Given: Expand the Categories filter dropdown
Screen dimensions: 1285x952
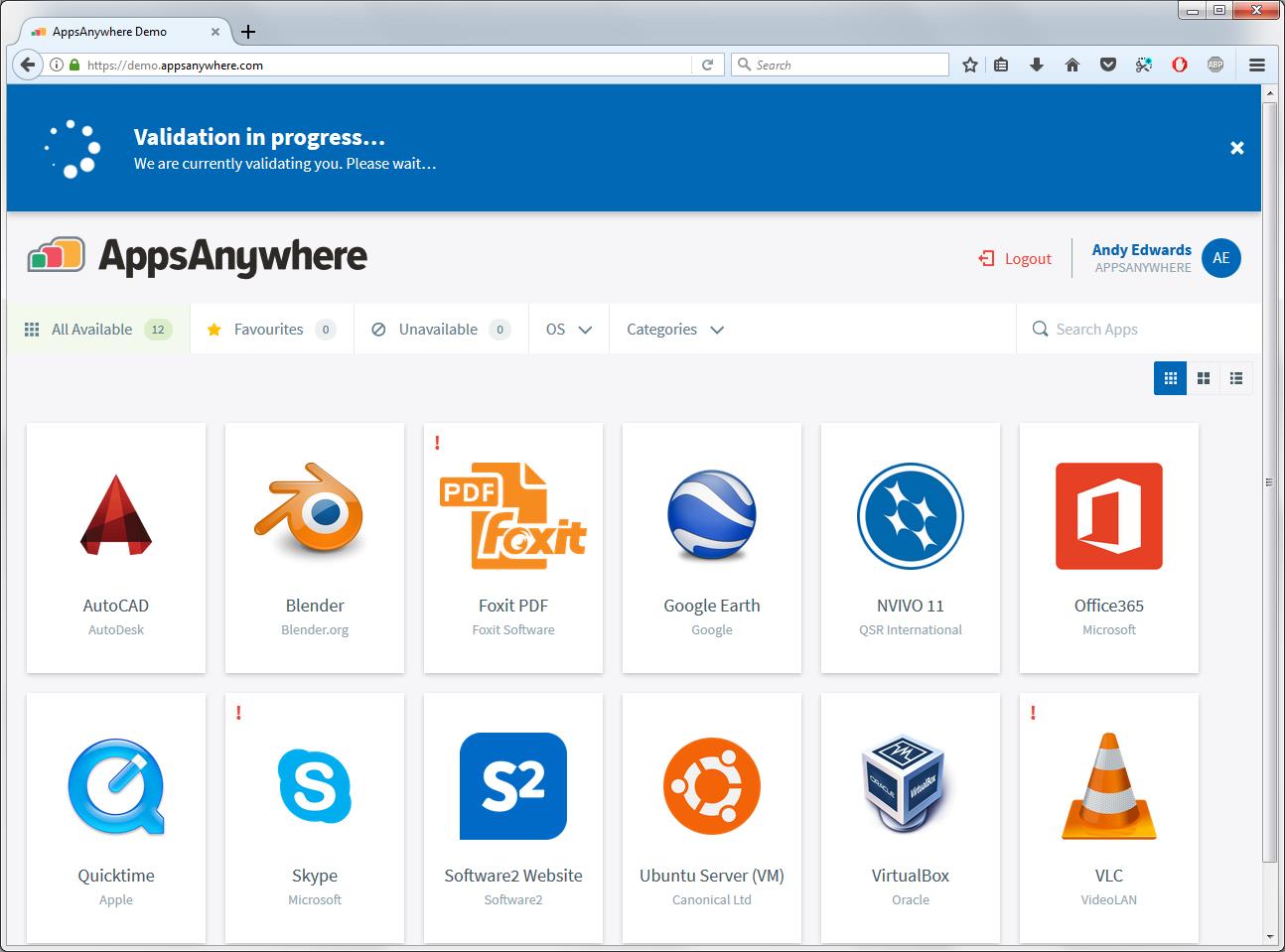Looking at the screenshot, I should (675, 329).
